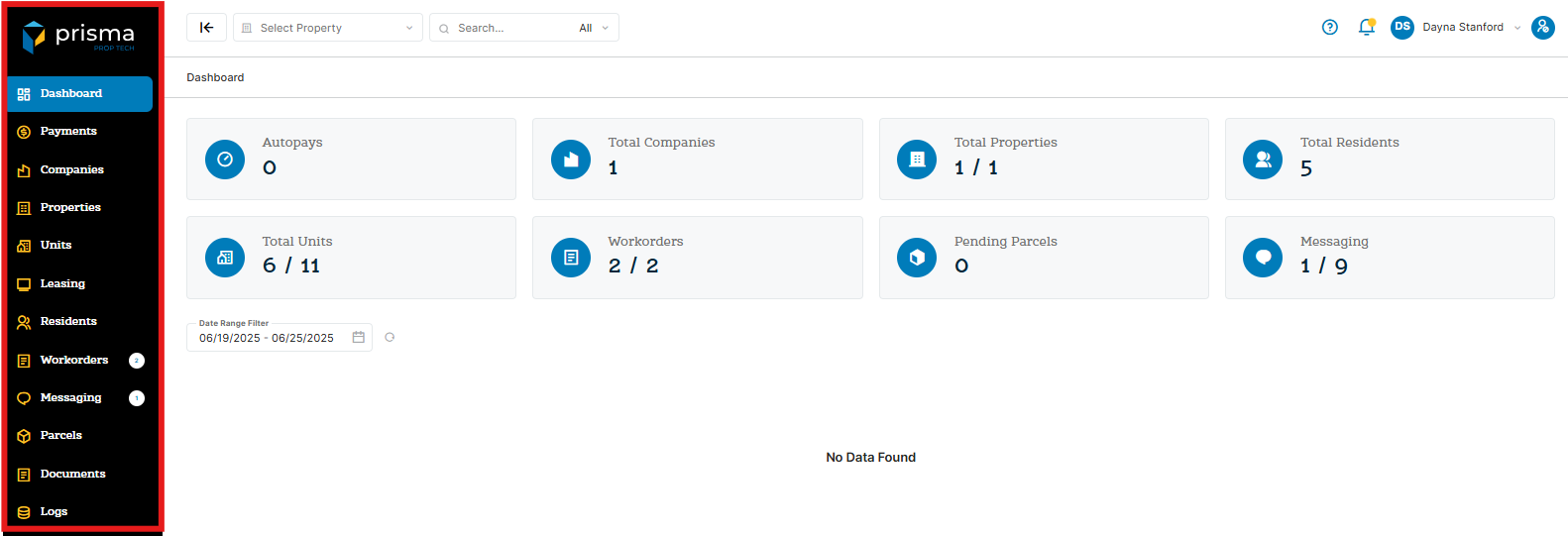
Task: Click the help question mark icon
Action: pyautogui.click(x=1329, y=28)
